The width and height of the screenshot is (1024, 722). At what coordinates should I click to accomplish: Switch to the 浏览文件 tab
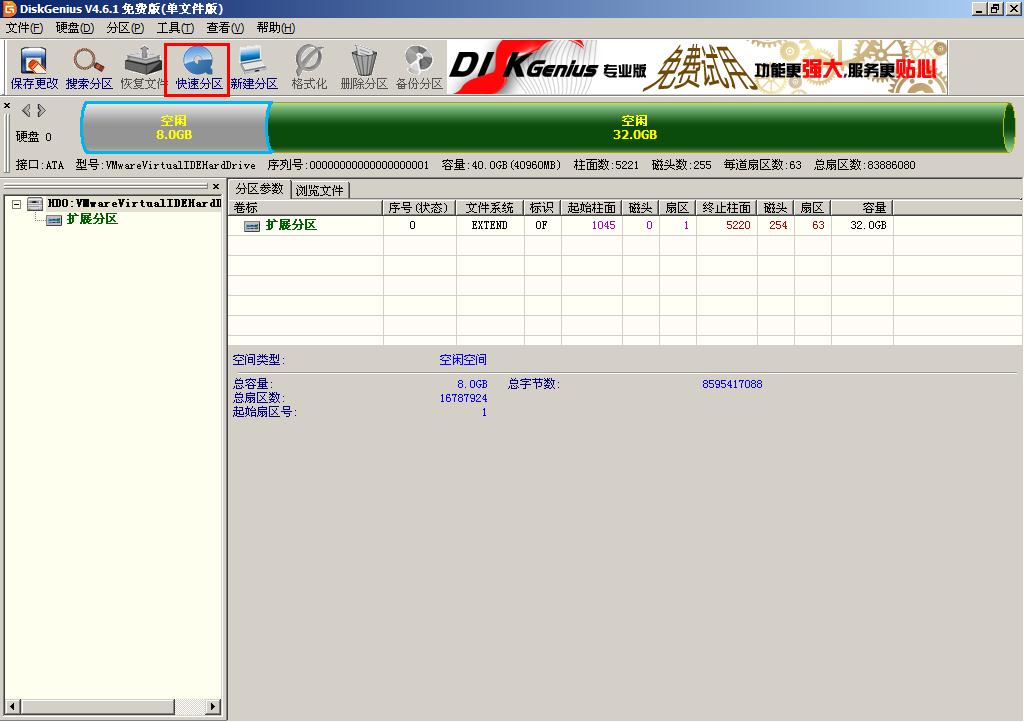(319, 190)
